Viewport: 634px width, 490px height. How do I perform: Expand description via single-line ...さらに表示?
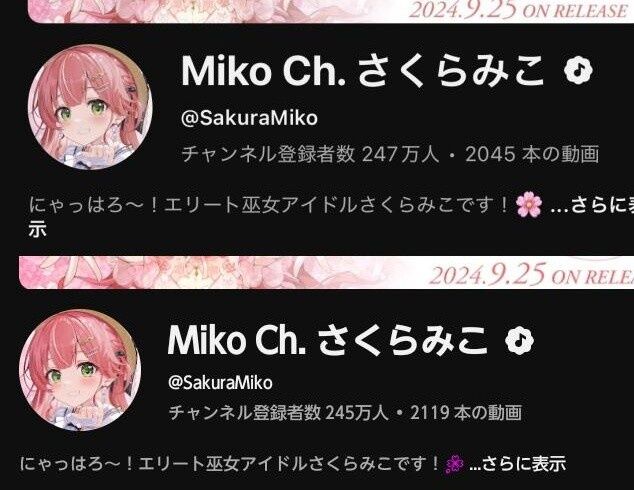tap(517, 464)
